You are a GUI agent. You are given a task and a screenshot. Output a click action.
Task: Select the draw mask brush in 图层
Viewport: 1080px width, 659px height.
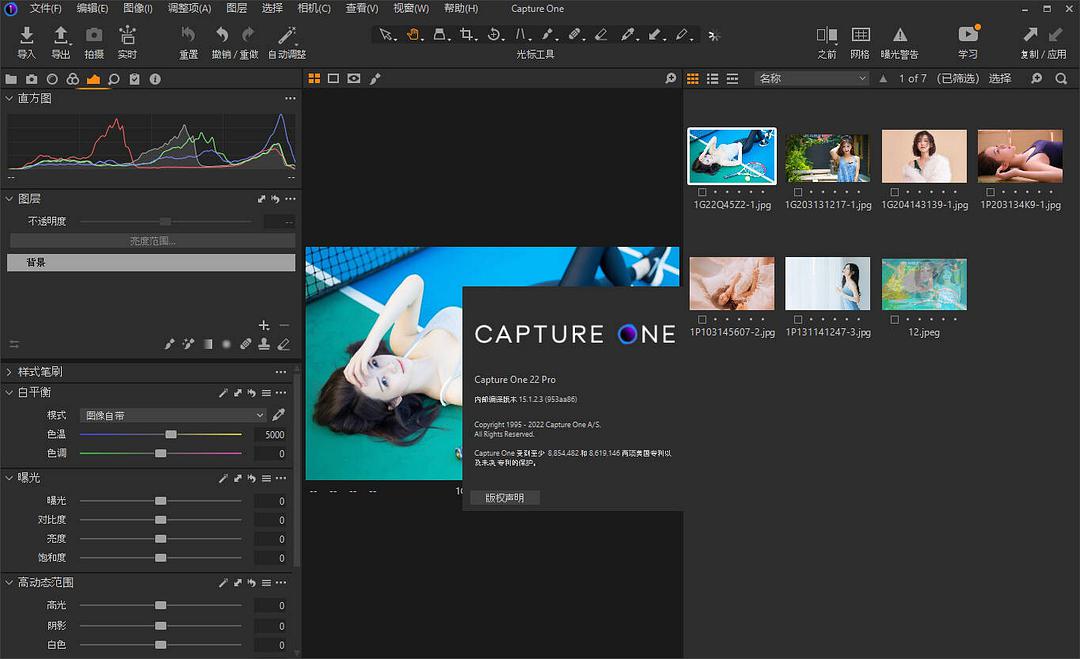pos(169,344)
